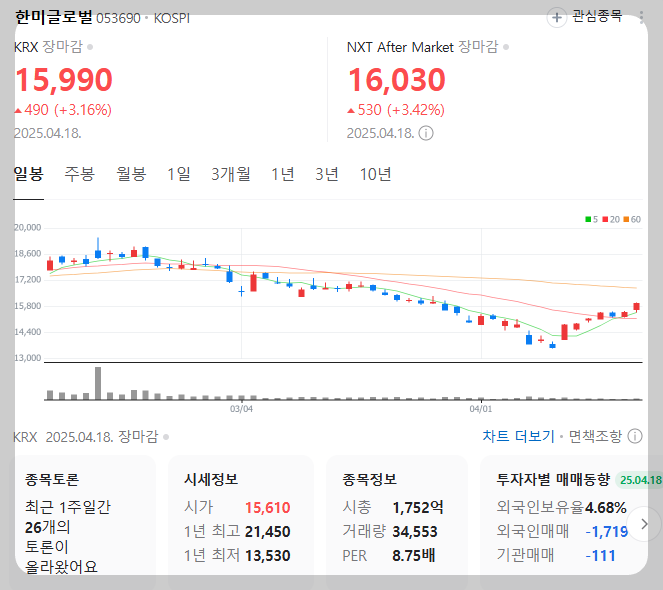Show the 3년 chart

pyautogui.click(x=327, y=174)
